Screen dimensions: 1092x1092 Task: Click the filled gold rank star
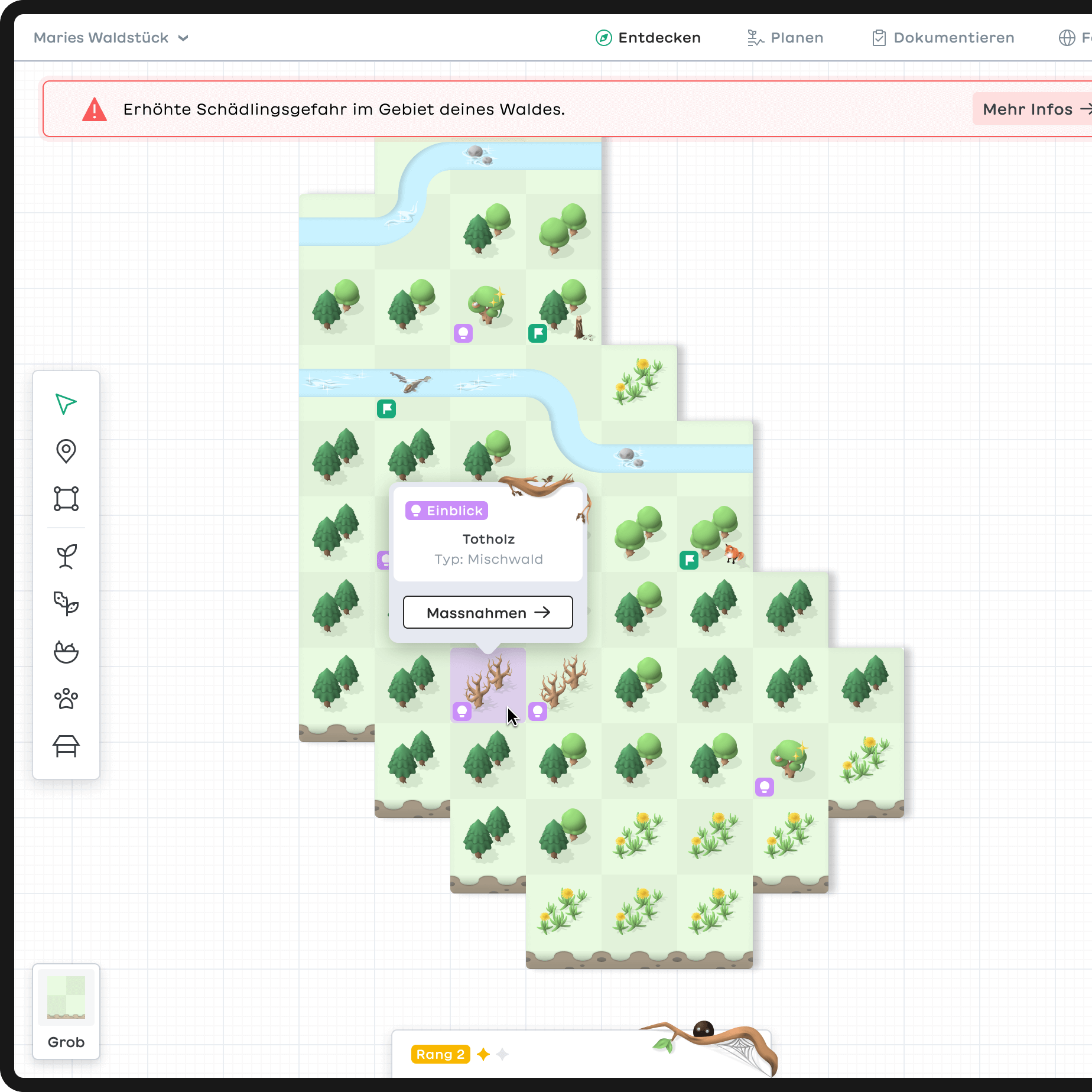pyautogui.click(x=483, y=1054)
